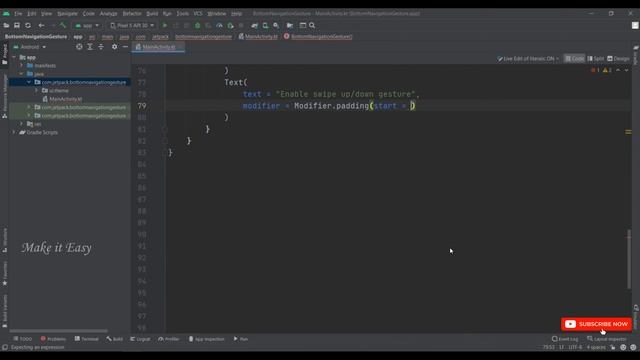The image size is (640, 360).
Task: Click the 4 spaces indent status entry
Action: [x=596, y=347]
